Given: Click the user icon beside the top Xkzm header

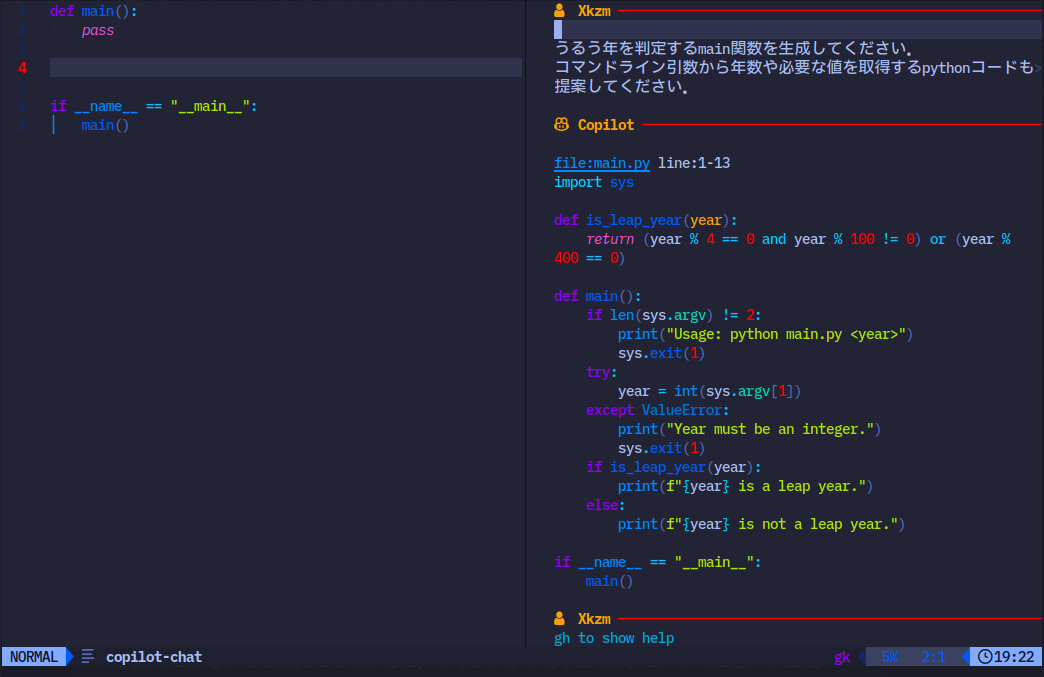Looking at the screenshot, I should pos(560,11).
